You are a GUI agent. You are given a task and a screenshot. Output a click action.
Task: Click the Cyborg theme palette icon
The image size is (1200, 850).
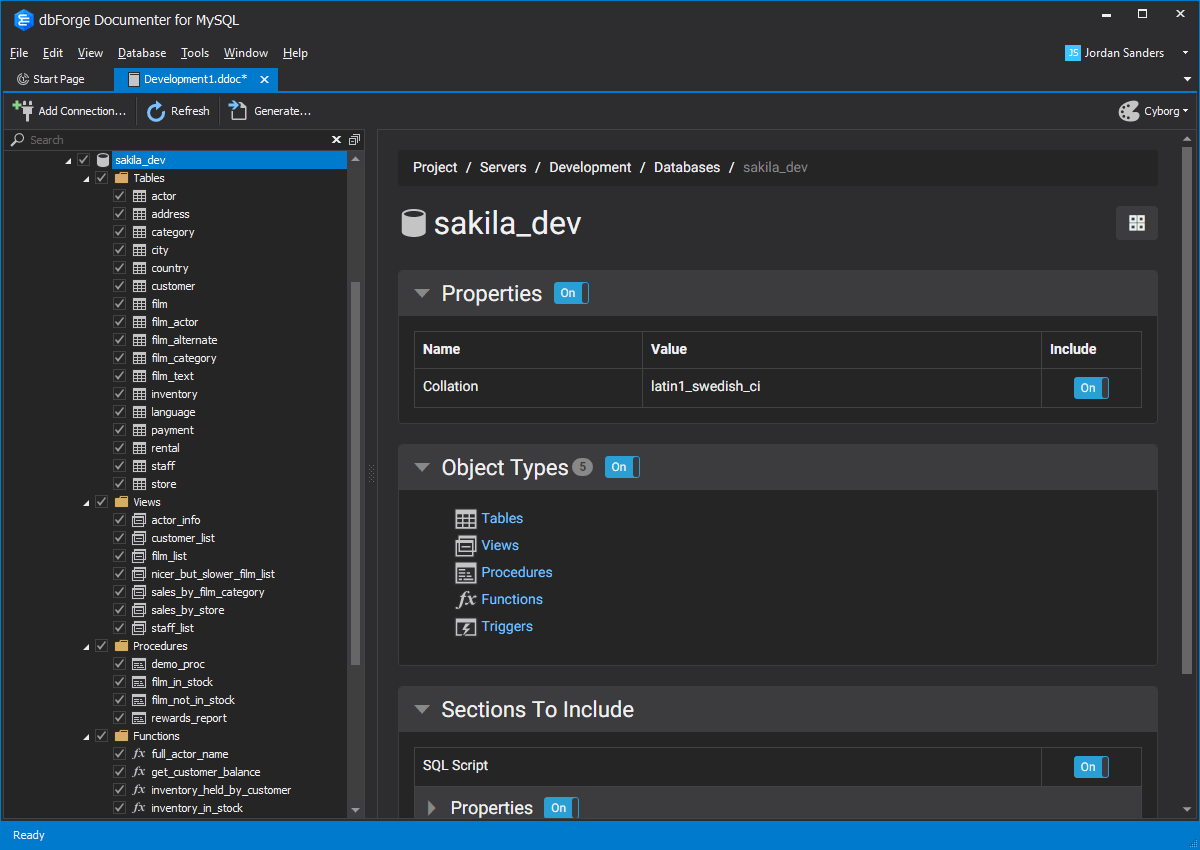pos(1129,111)
